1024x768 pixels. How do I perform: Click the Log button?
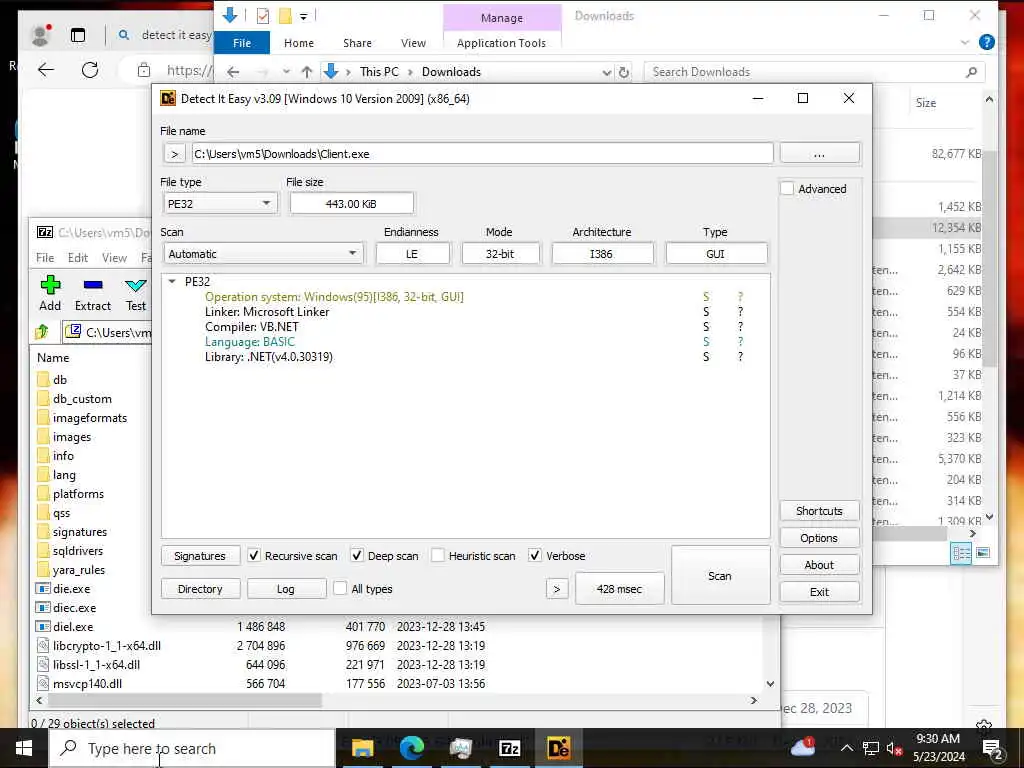pyautogui.click(x=286, y=588)
